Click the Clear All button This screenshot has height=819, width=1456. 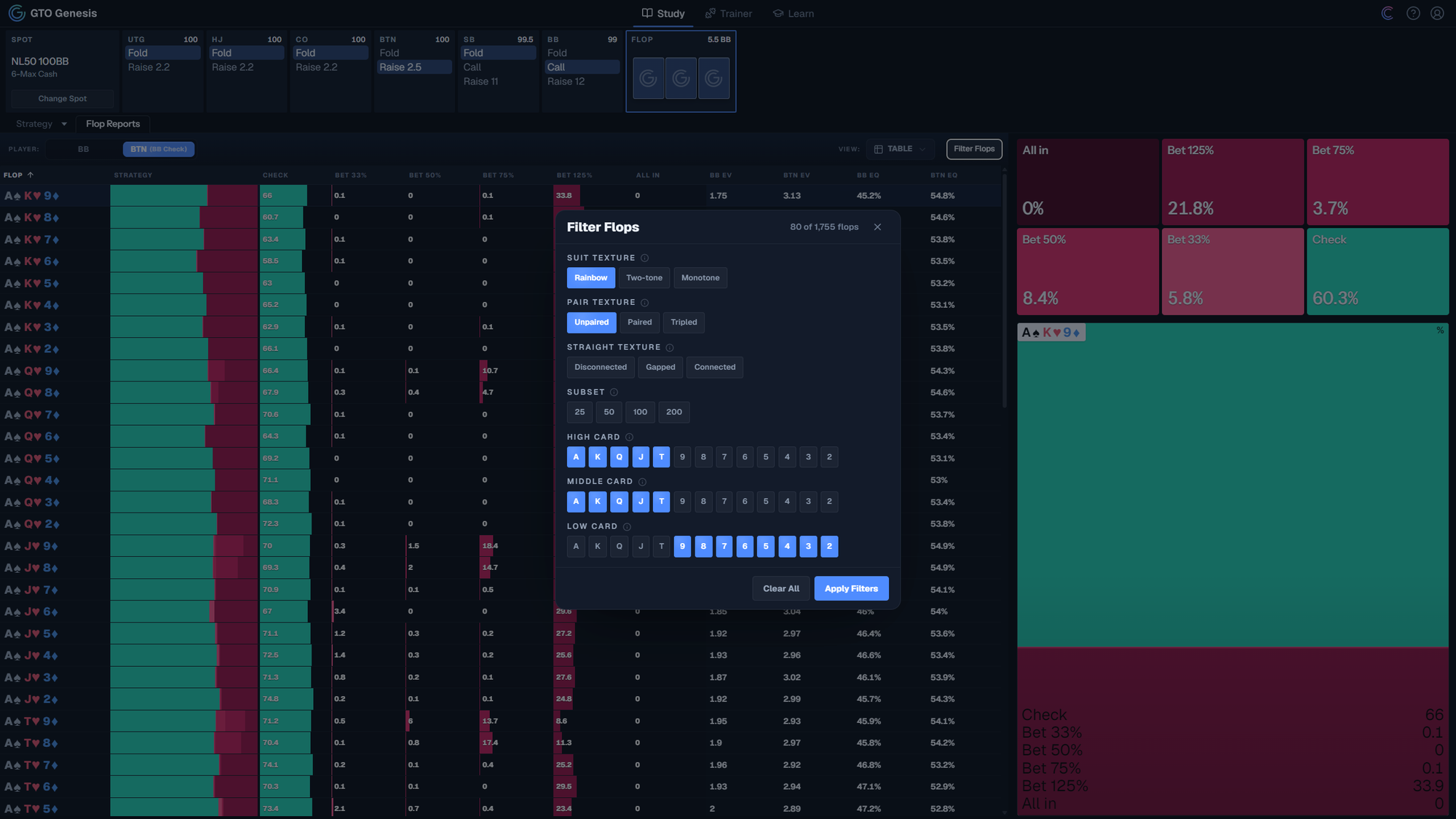pyautogui.click(x=781, y=589)
